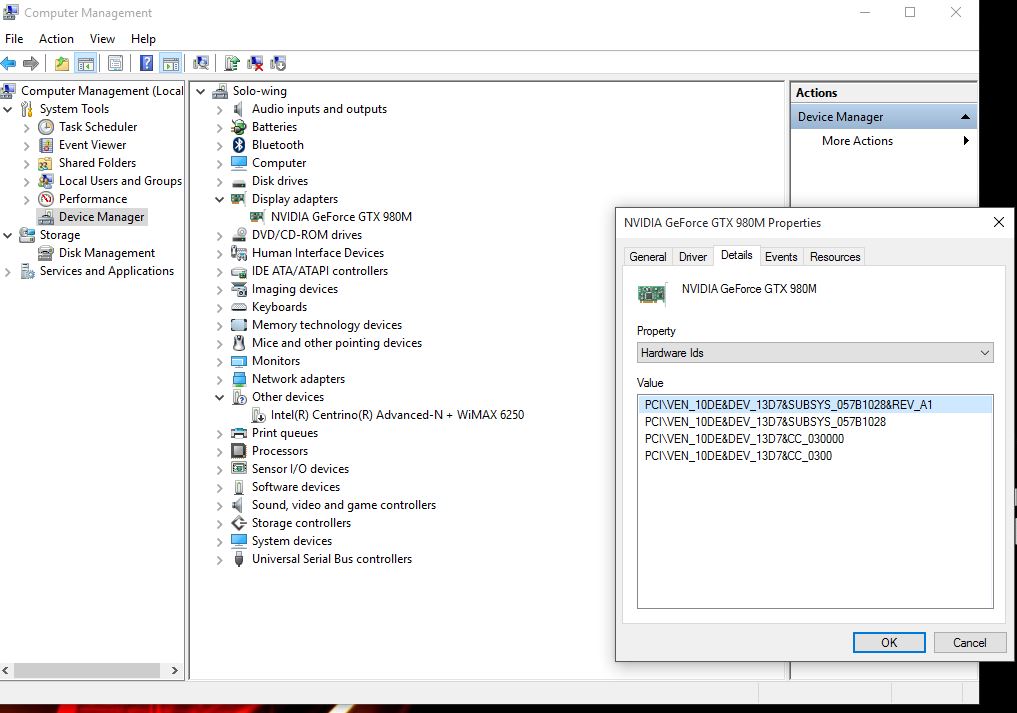Viewport: 1017px width, 713px height.
Task: Collapse the Other devices node
Action: coord(219,397)
